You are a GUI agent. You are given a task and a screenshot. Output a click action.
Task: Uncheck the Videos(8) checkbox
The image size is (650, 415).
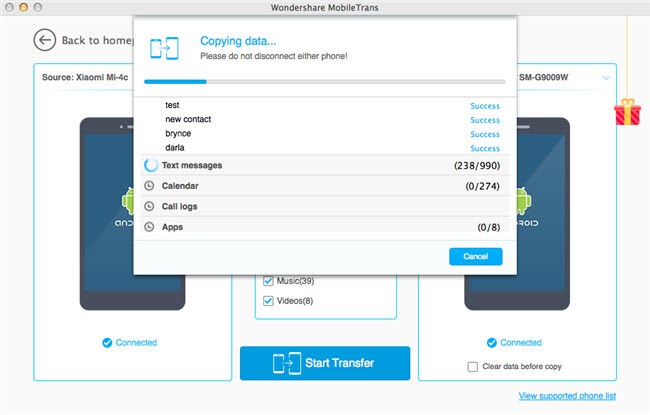tap(268, 301)
